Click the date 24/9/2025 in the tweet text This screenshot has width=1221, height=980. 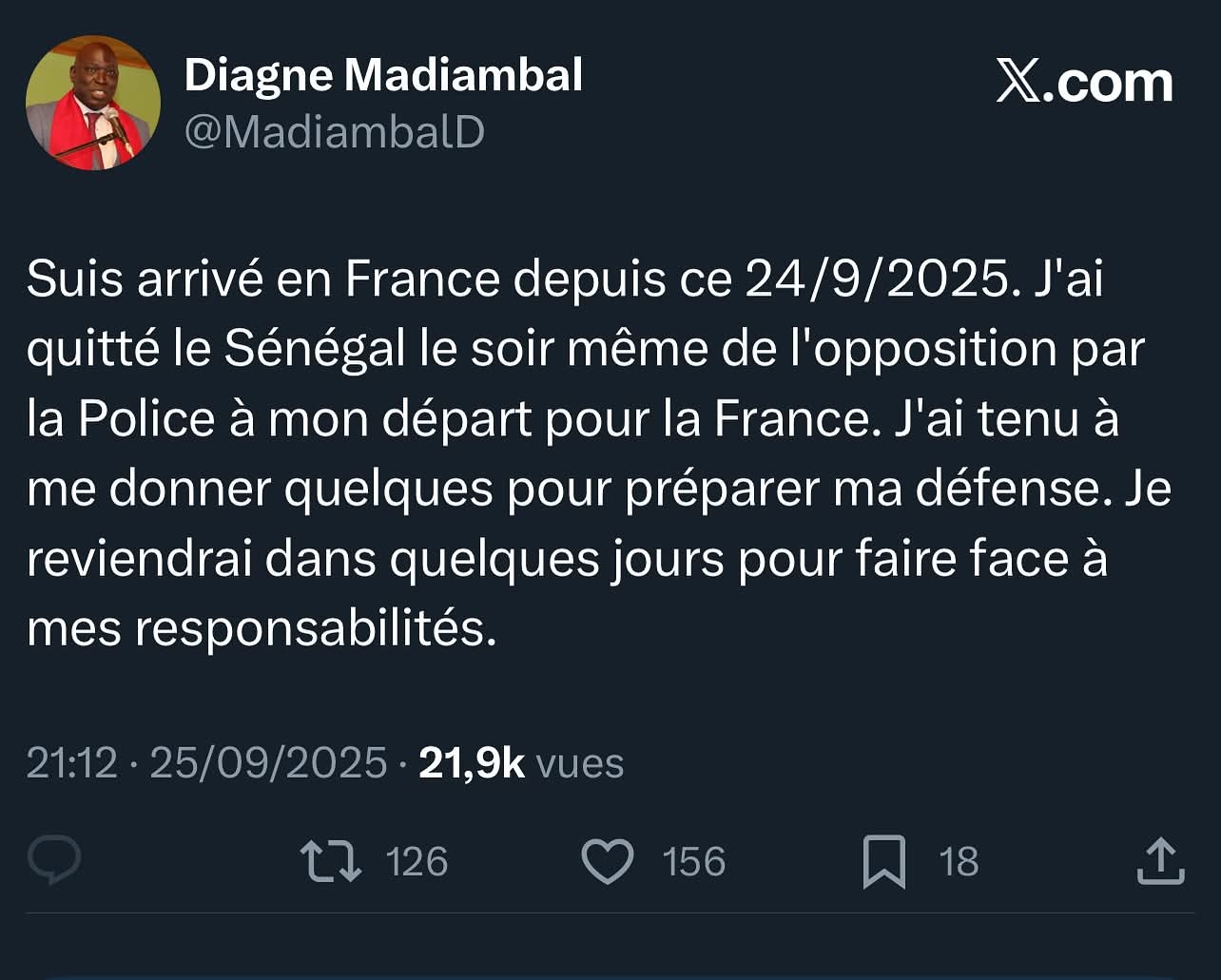pos(875,279)
